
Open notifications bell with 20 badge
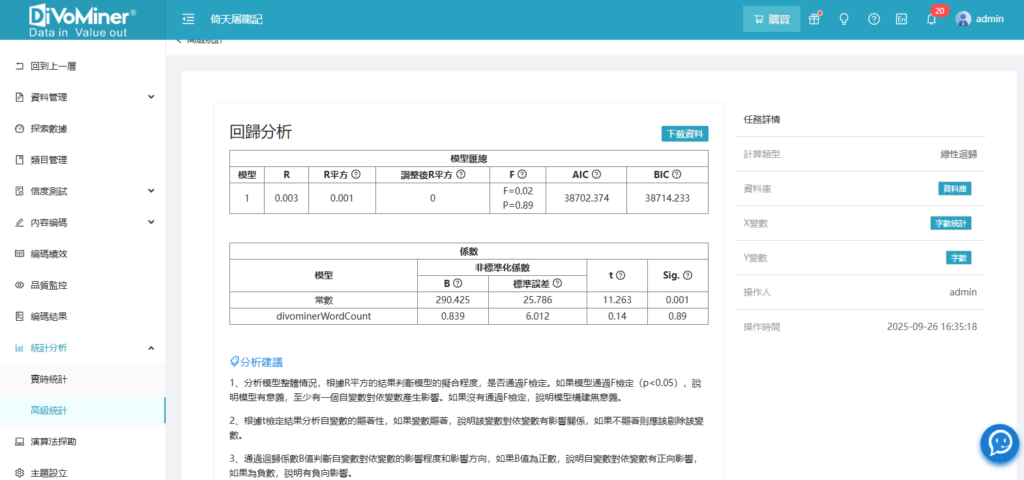pos(931,19)
